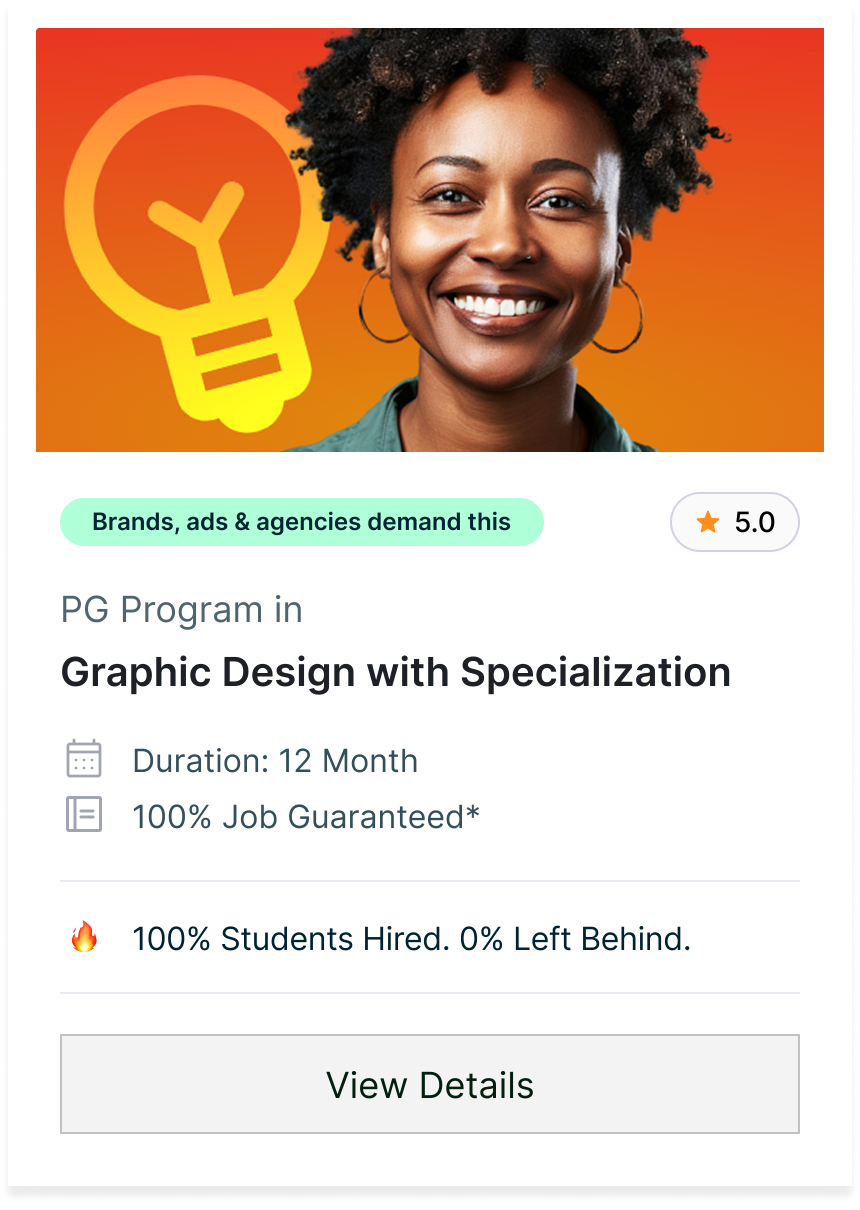Select the 'Brands, ads & agencies demand this' badge
860x1210 pixels.
point(301,522)
